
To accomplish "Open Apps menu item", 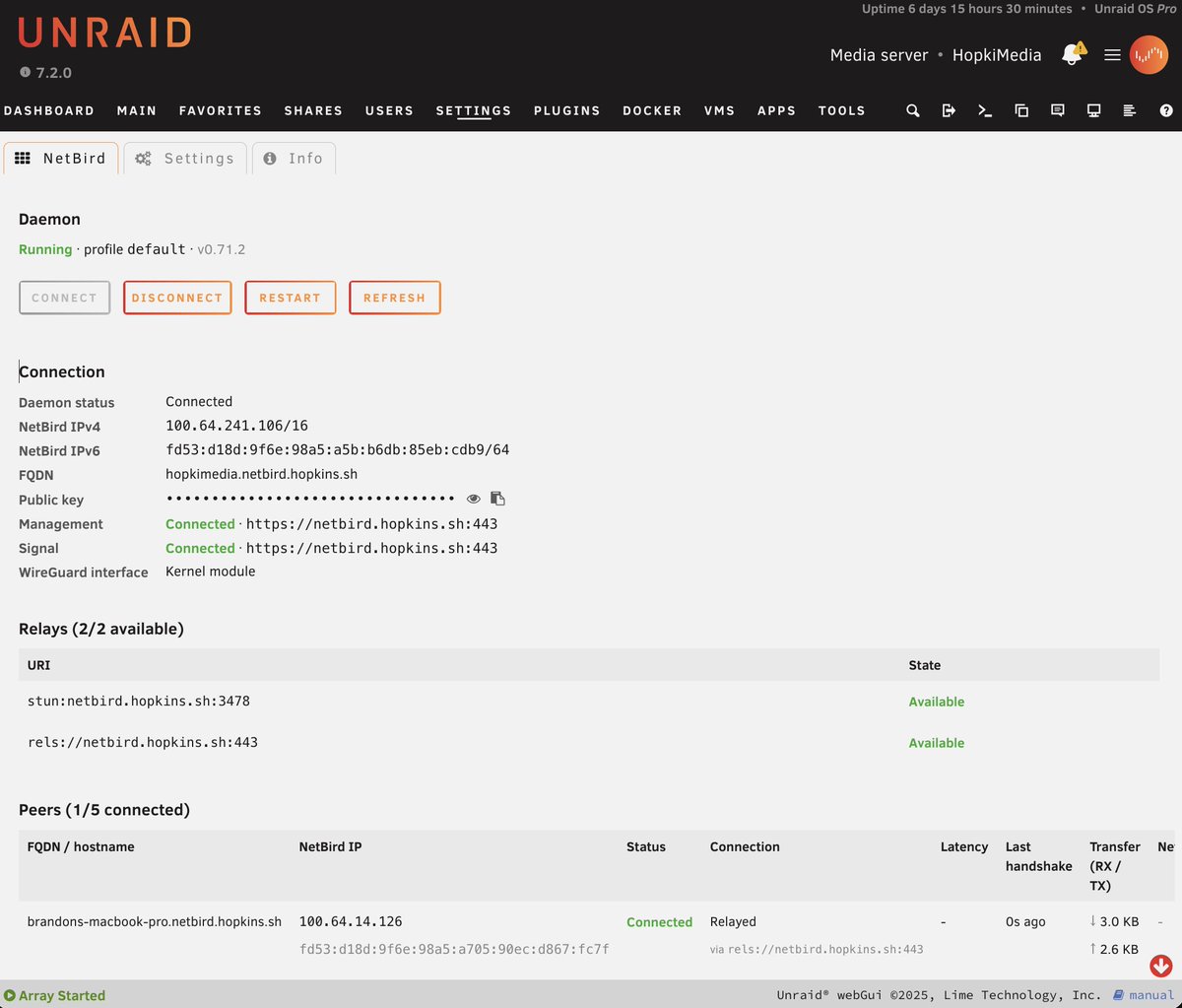I will coord(777,110).
